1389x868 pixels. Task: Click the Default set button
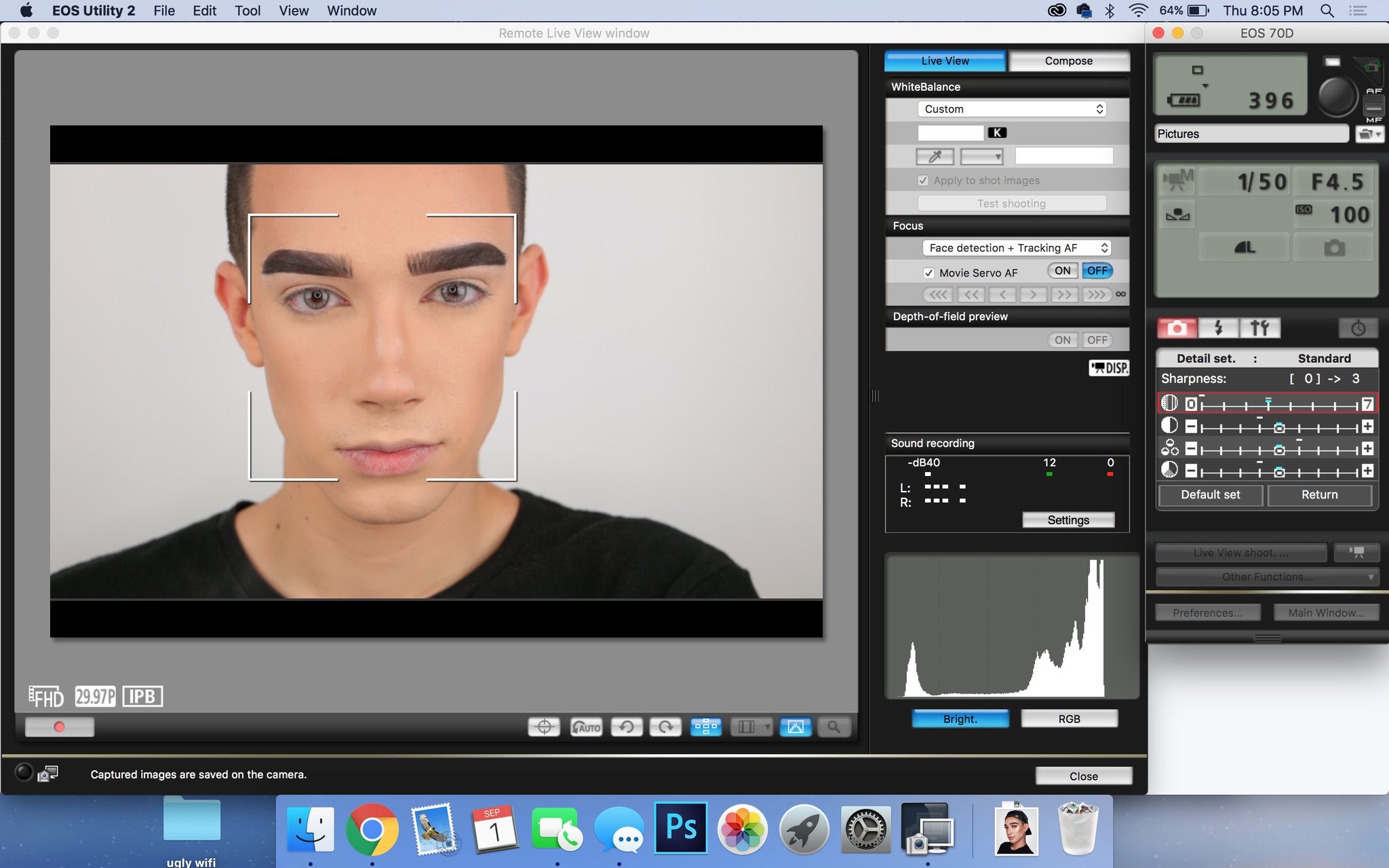tap(1210, 494)
